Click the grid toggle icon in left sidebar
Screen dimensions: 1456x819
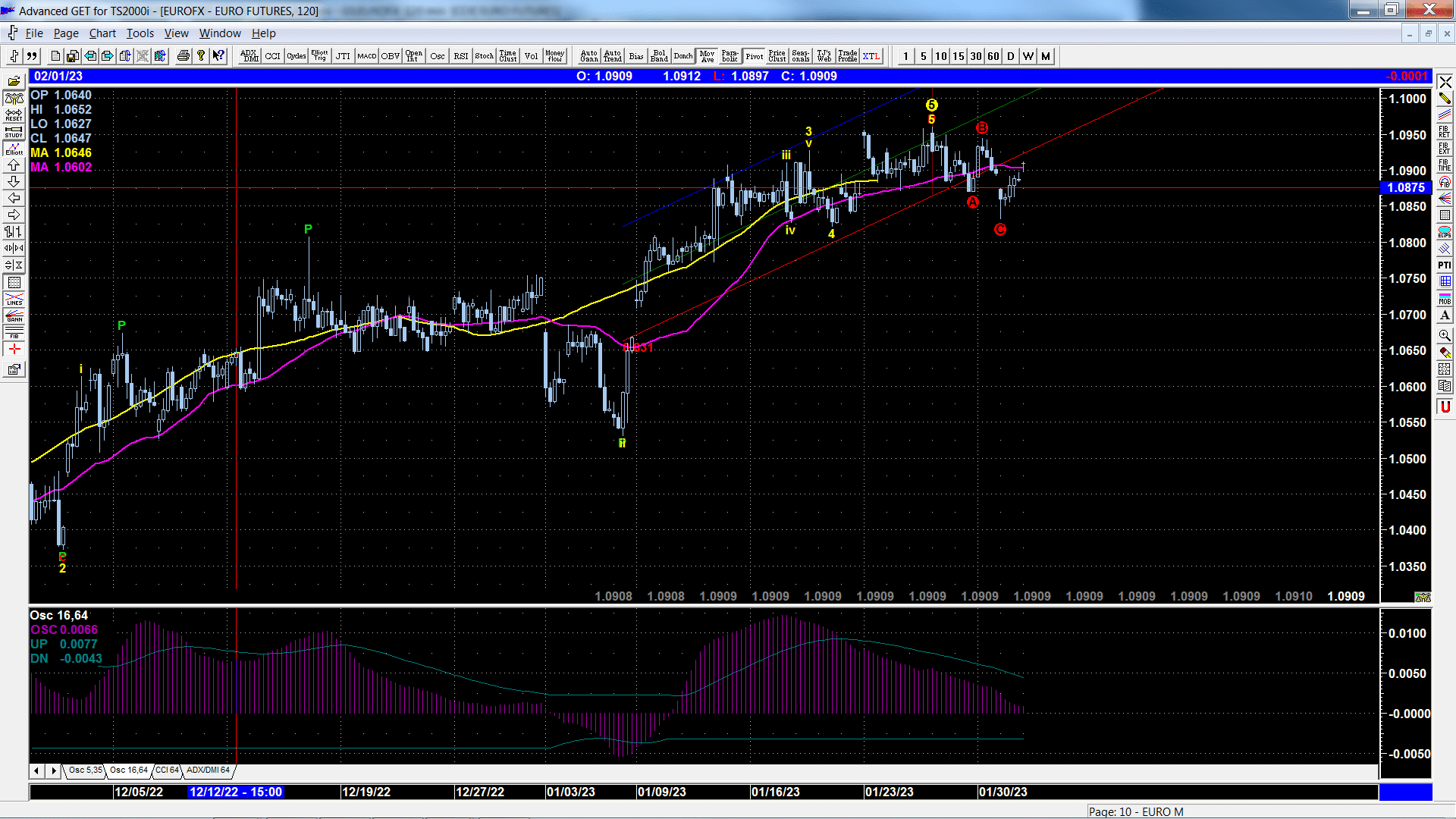click(14, 282)
